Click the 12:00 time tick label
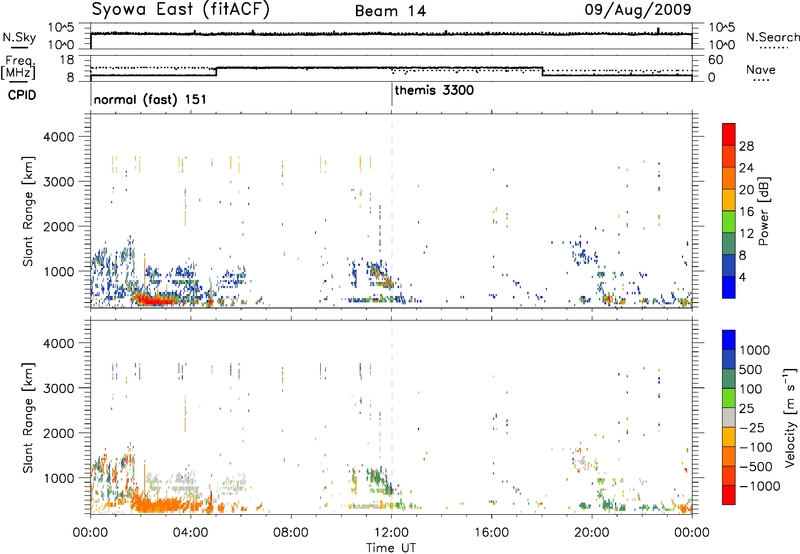Viewport: 800px width, 554px height. [x=391, y=533]
